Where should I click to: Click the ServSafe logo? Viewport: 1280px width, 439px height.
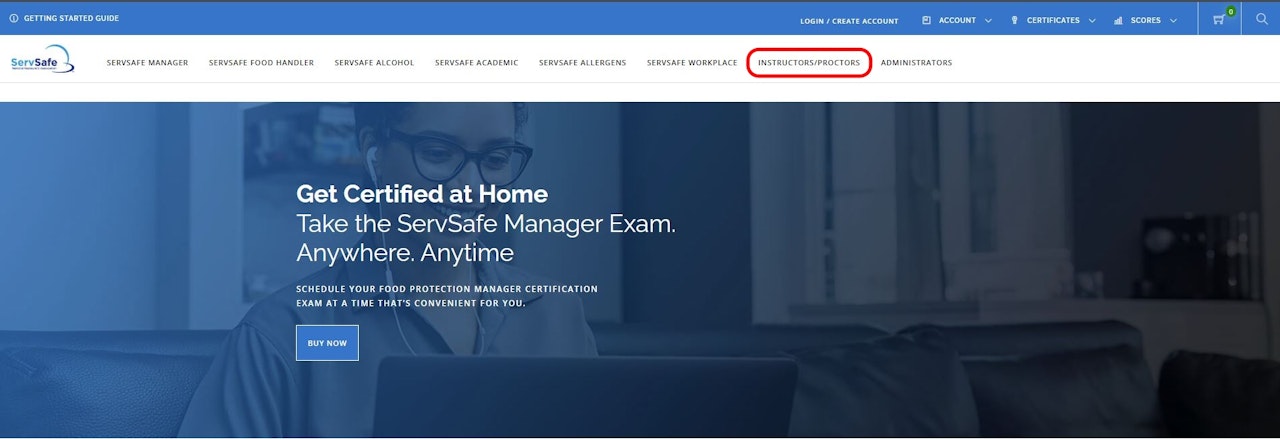point(42,60)
